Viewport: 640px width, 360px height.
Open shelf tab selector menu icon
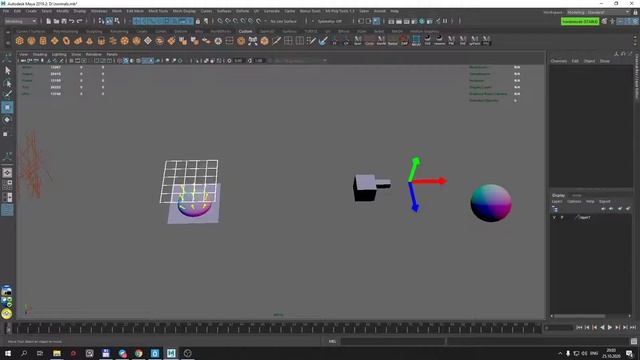[7, 31]
